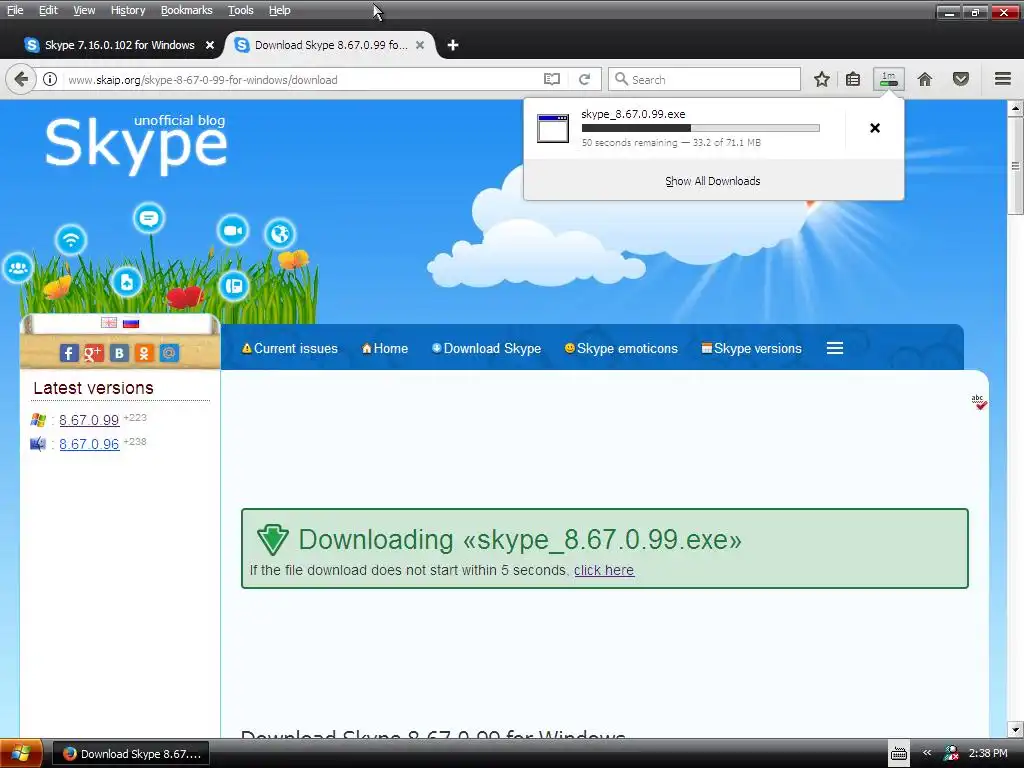Reload the current page

pyautogui.click(x=584, y=80)
